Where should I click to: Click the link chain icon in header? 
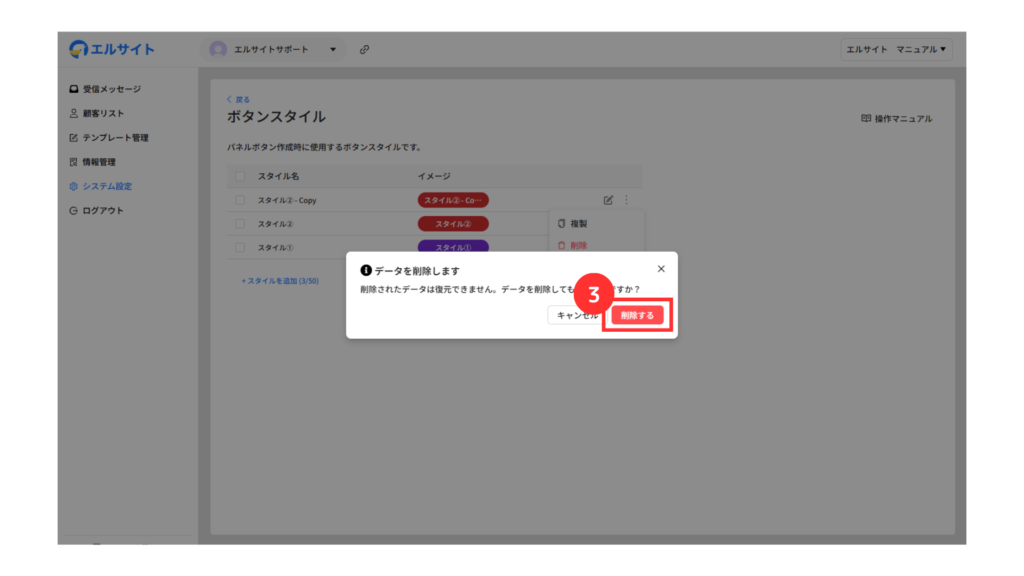pos(364,49)
